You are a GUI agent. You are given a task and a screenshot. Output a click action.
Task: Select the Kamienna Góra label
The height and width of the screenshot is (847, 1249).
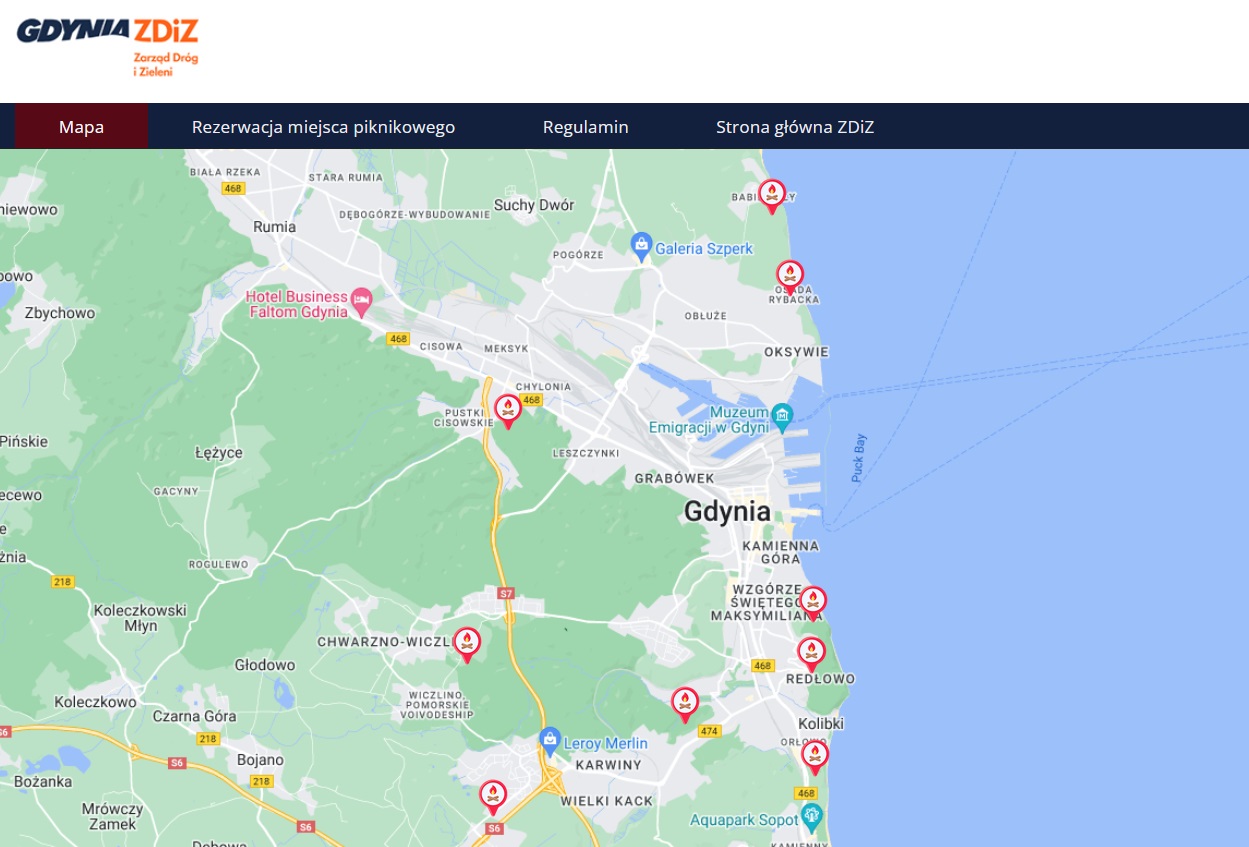[x=780, y=552]
